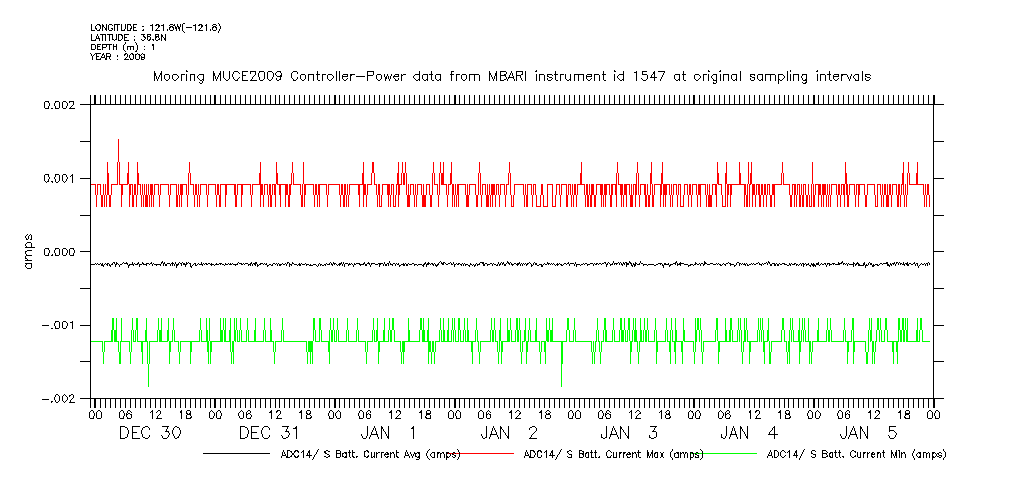Click the Batt. Current Max legend entry

pyautogui.click(x=611, y=454)
